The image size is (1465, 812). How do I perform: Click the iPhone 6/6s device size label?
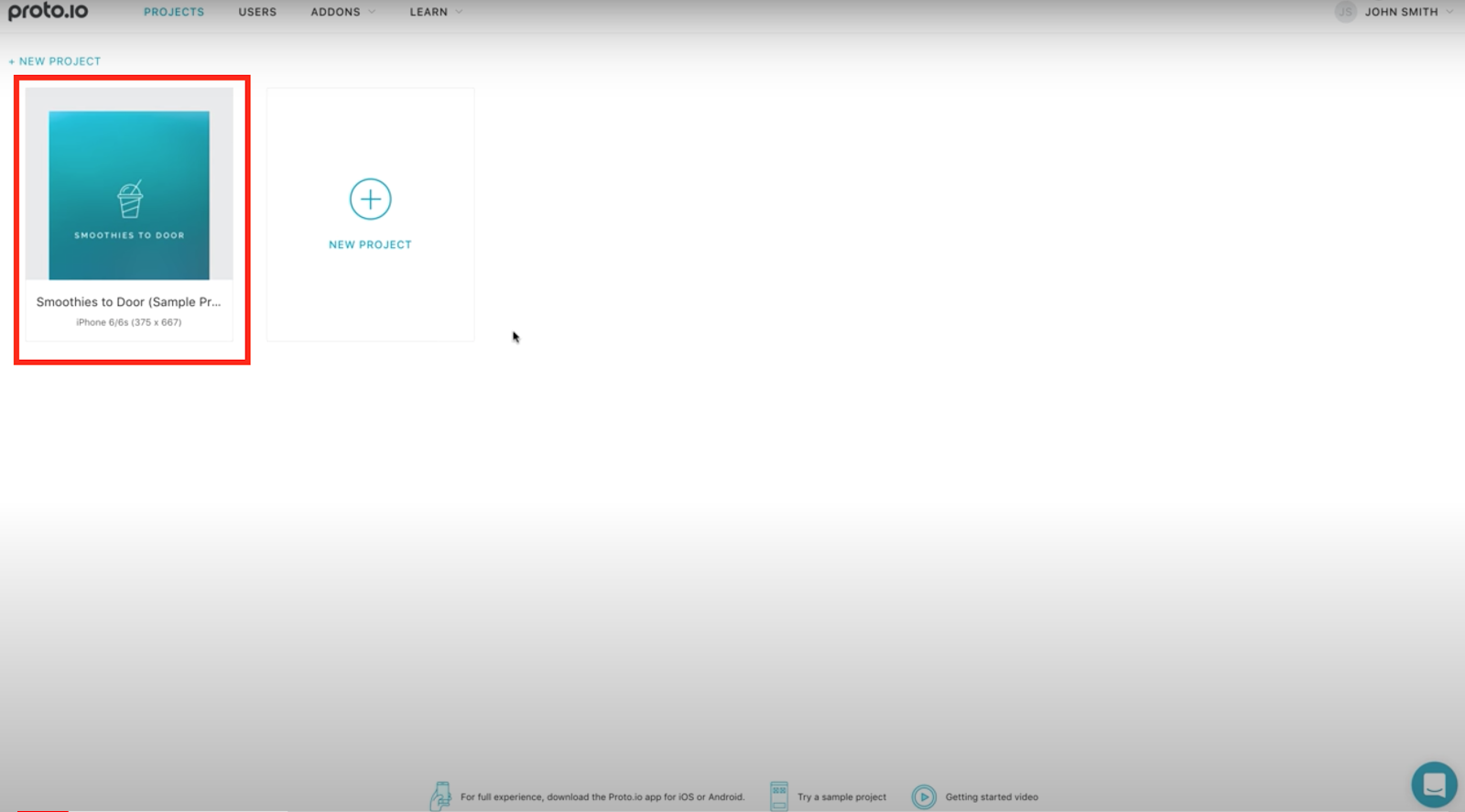click(128, 322)
